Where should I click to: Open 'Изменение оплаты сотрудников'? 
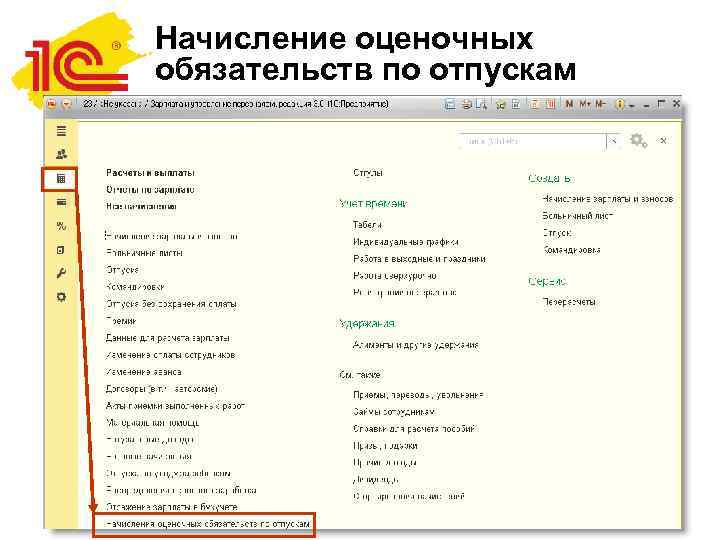[170, 355]
